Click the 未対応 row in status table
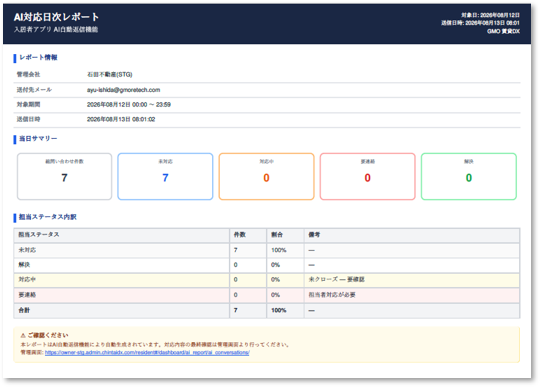540x387 pixels. tap(267, 250)
